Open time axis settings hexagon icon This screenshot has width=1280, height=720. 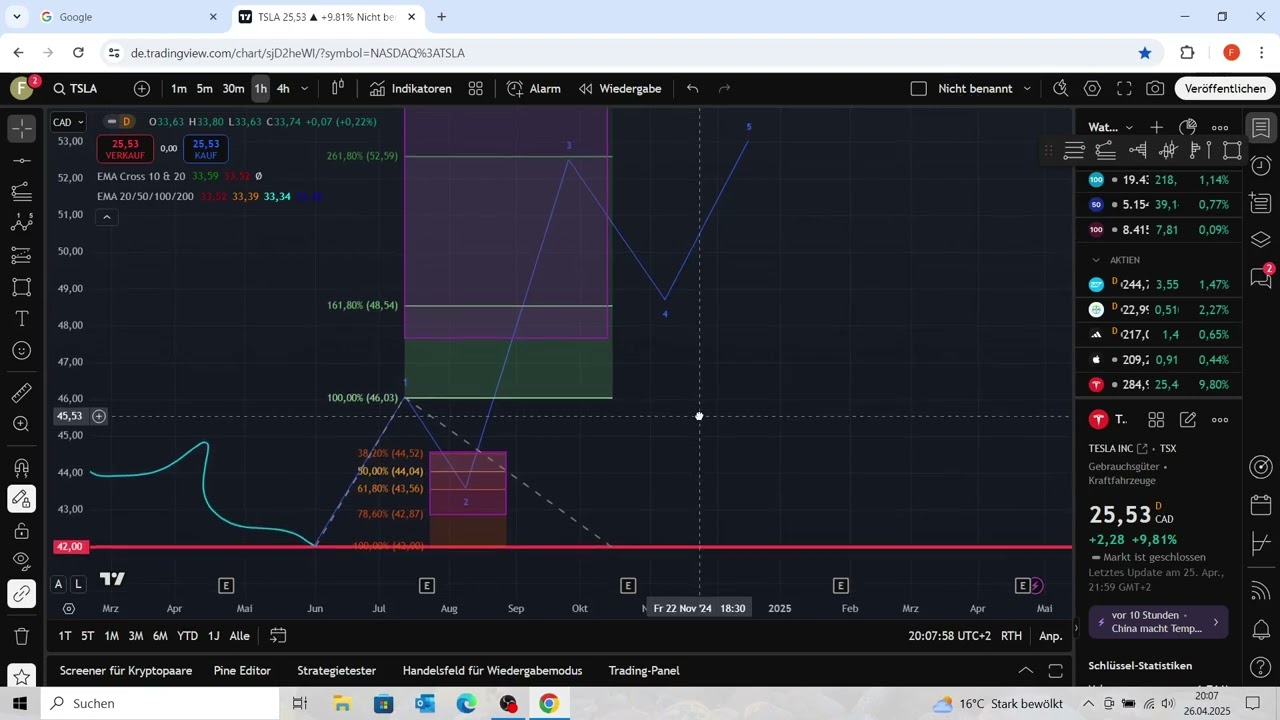click(x=68, y=608)
